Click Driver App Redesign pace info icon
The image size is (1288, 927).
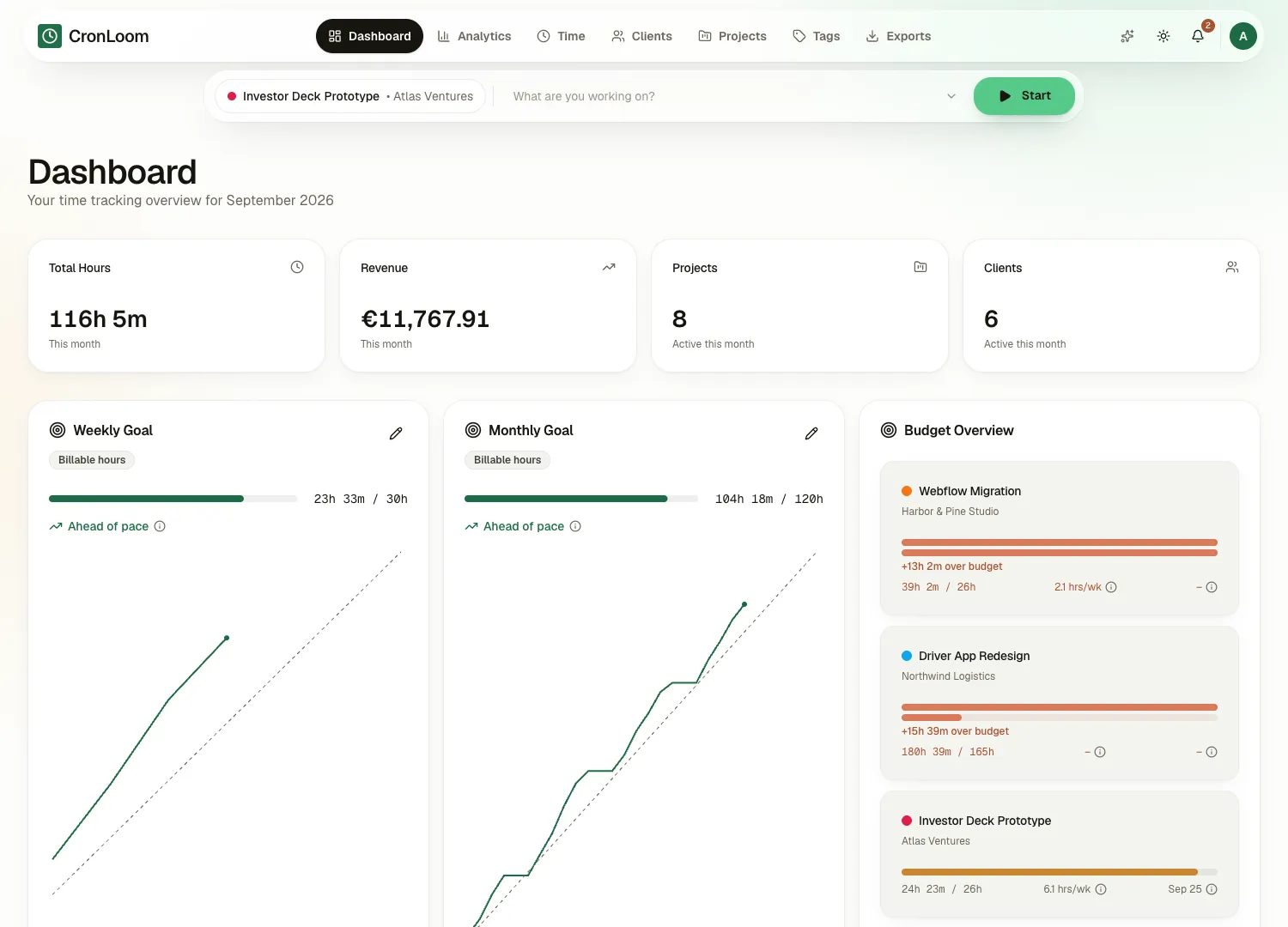(x=1100, y=752)
